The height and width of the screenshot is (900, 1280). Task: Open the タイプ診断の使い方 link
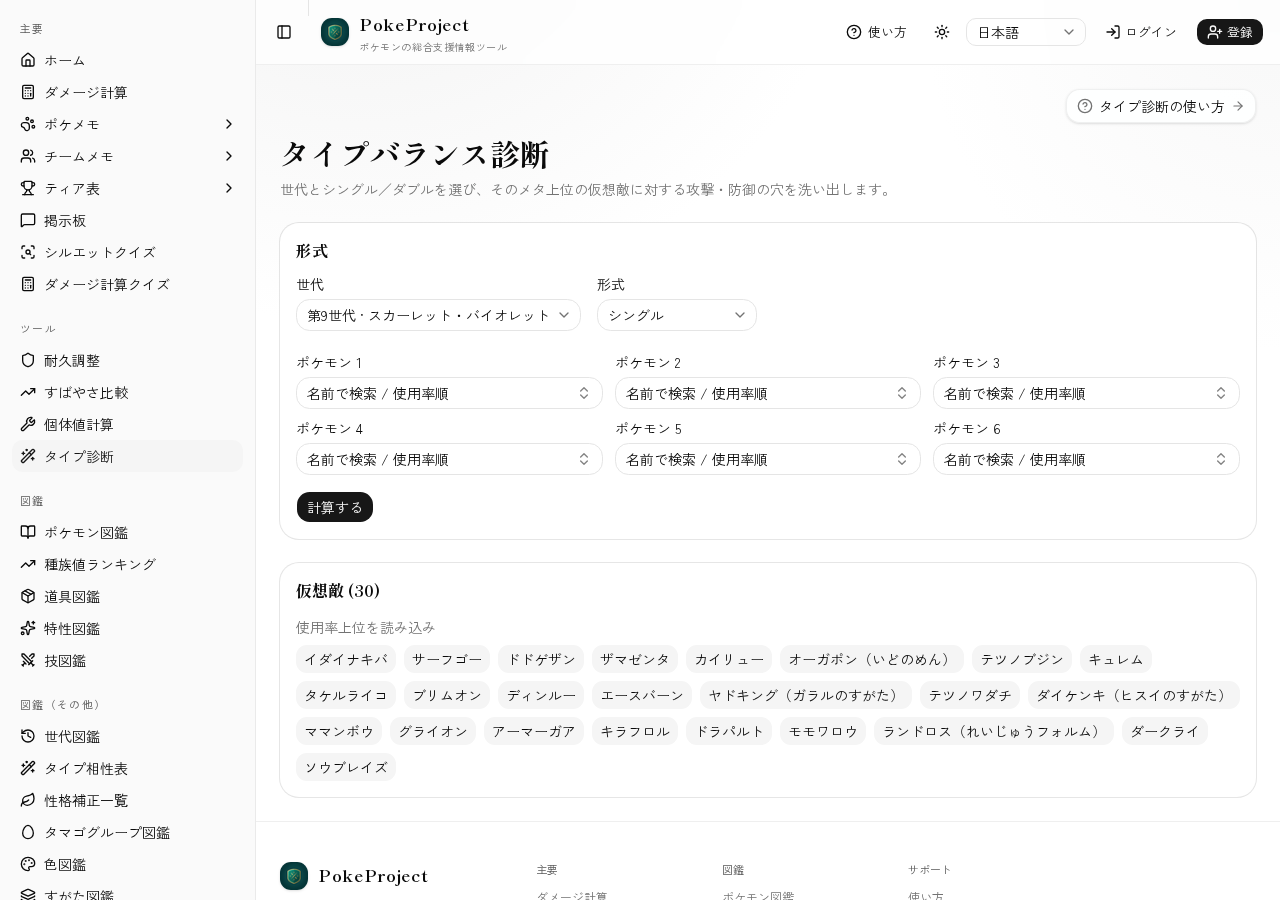[1161, 106]
